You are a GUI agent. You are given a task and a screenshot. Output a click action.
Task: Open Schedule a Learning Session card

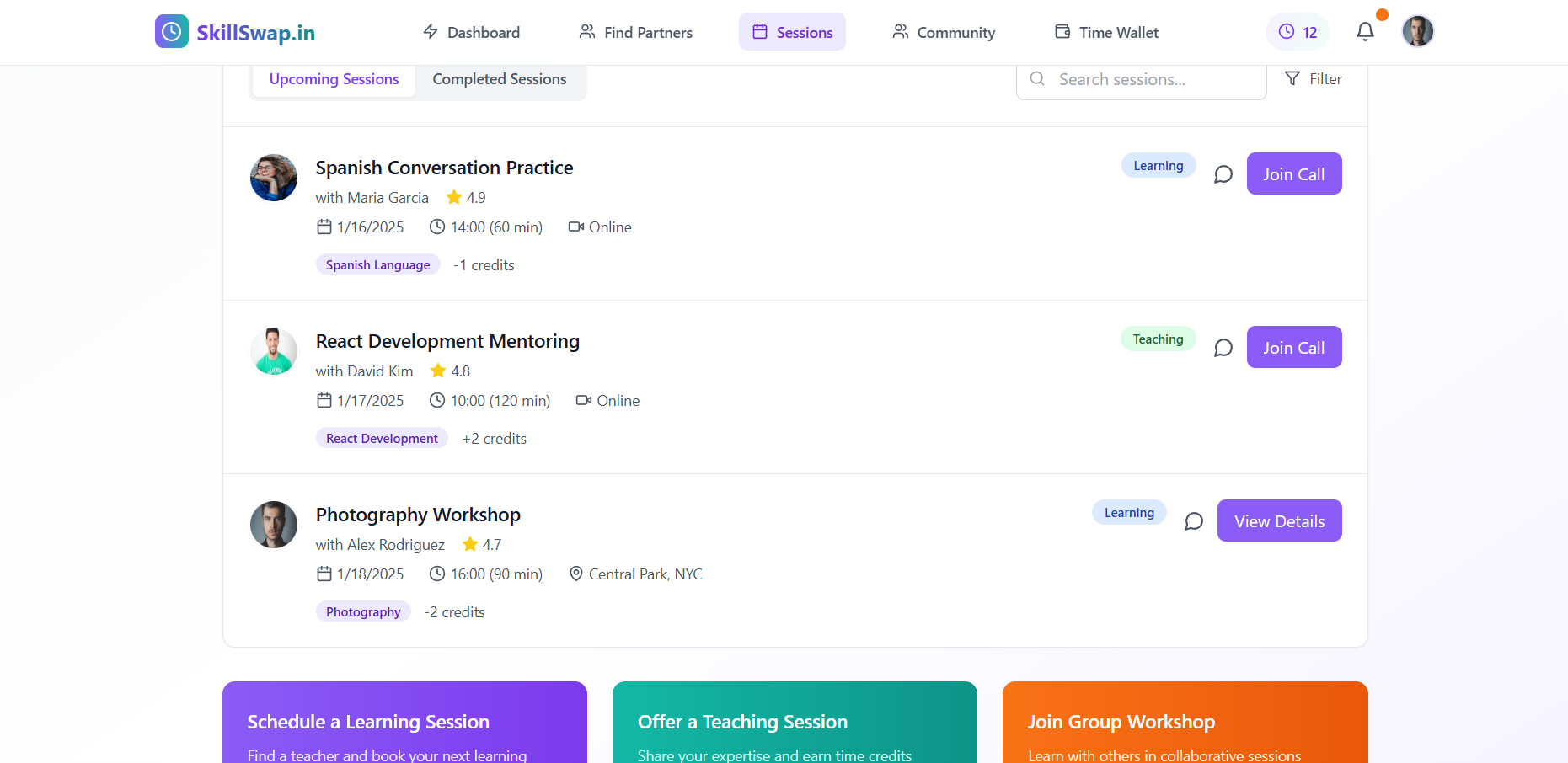coord(404,723)
